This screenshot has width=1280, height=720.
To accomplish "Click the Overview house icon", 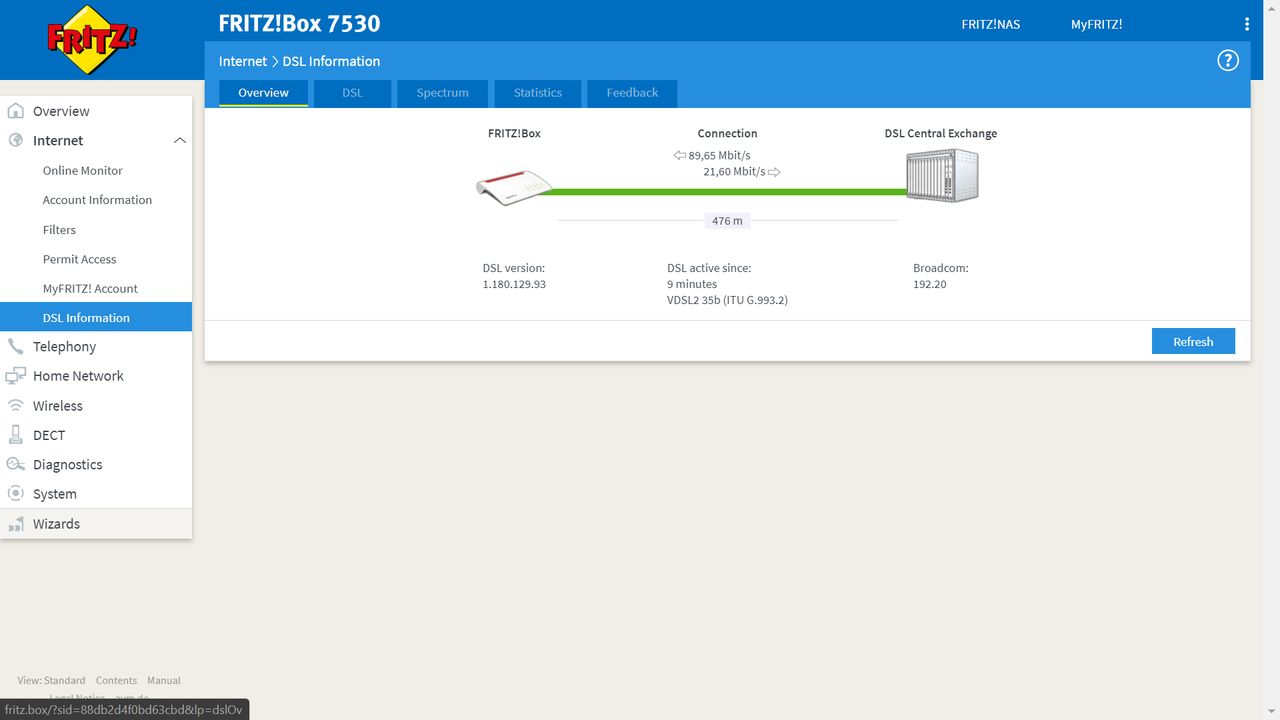I will 15,111.
